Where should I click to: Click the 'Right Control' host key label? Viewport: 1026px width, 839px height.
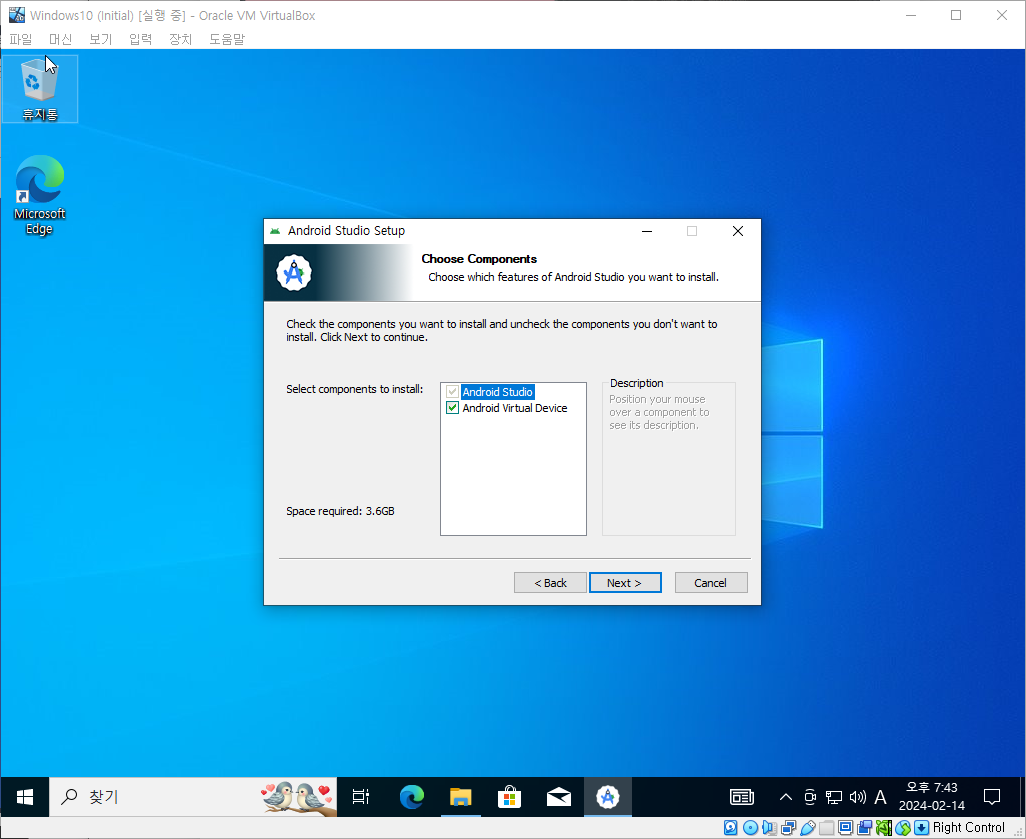pos(968,828)
